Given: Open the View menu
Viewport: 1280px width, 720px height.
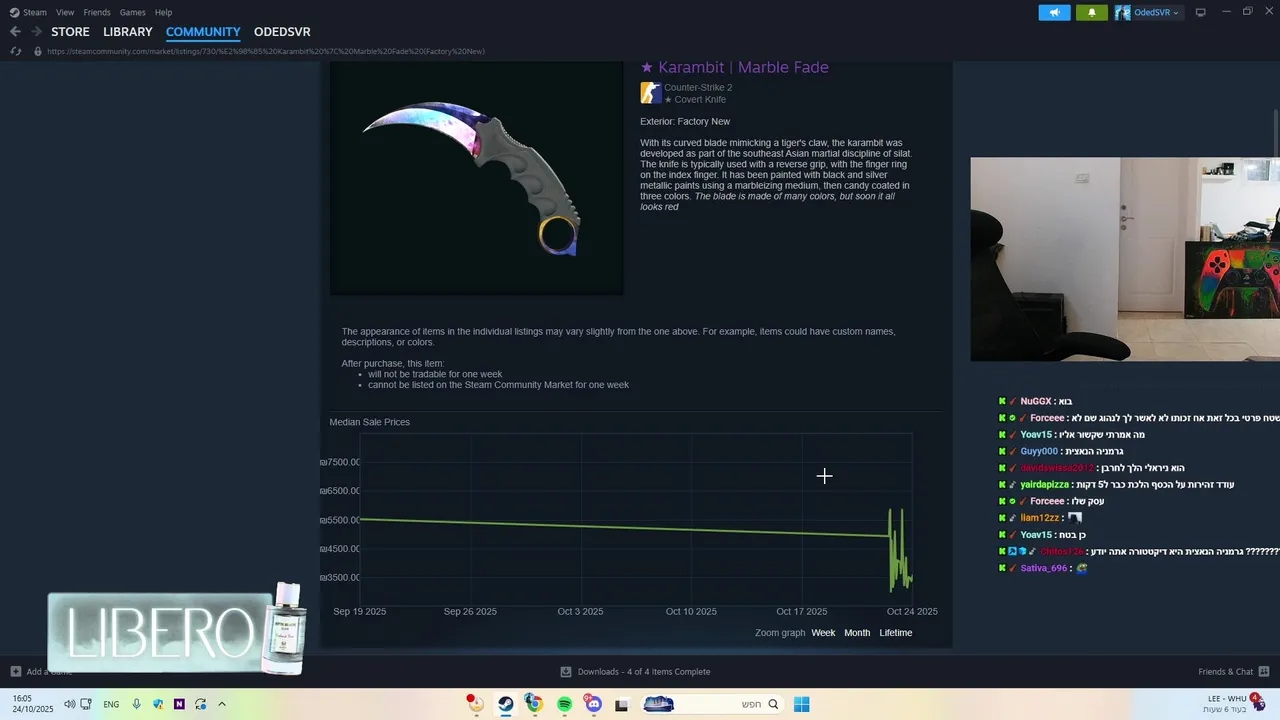Looking at the screenshot, I should 65,12.
